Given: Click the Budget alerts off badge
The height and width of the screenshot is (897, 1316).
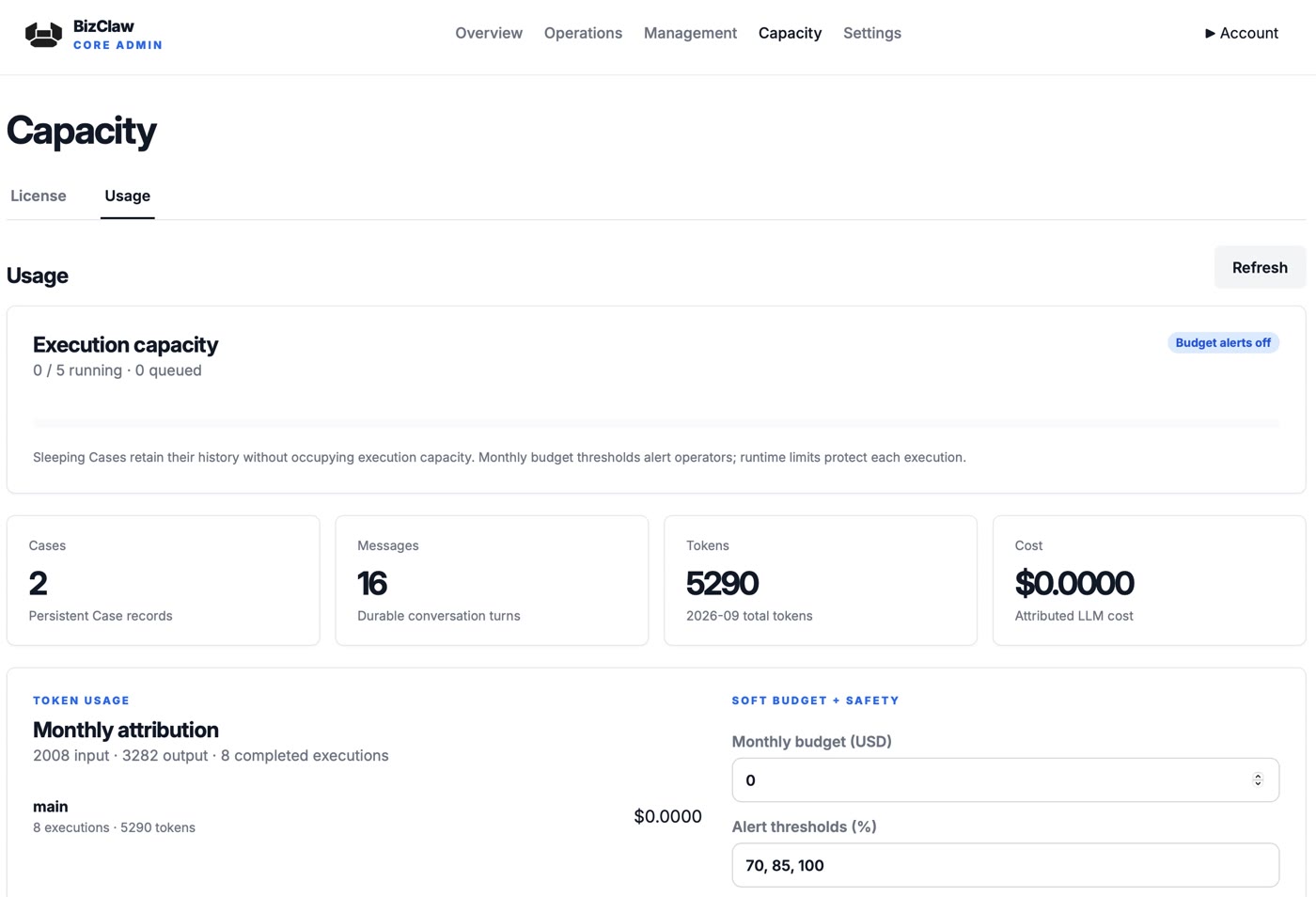Looking at the screenshot, I should point(1223,343).
